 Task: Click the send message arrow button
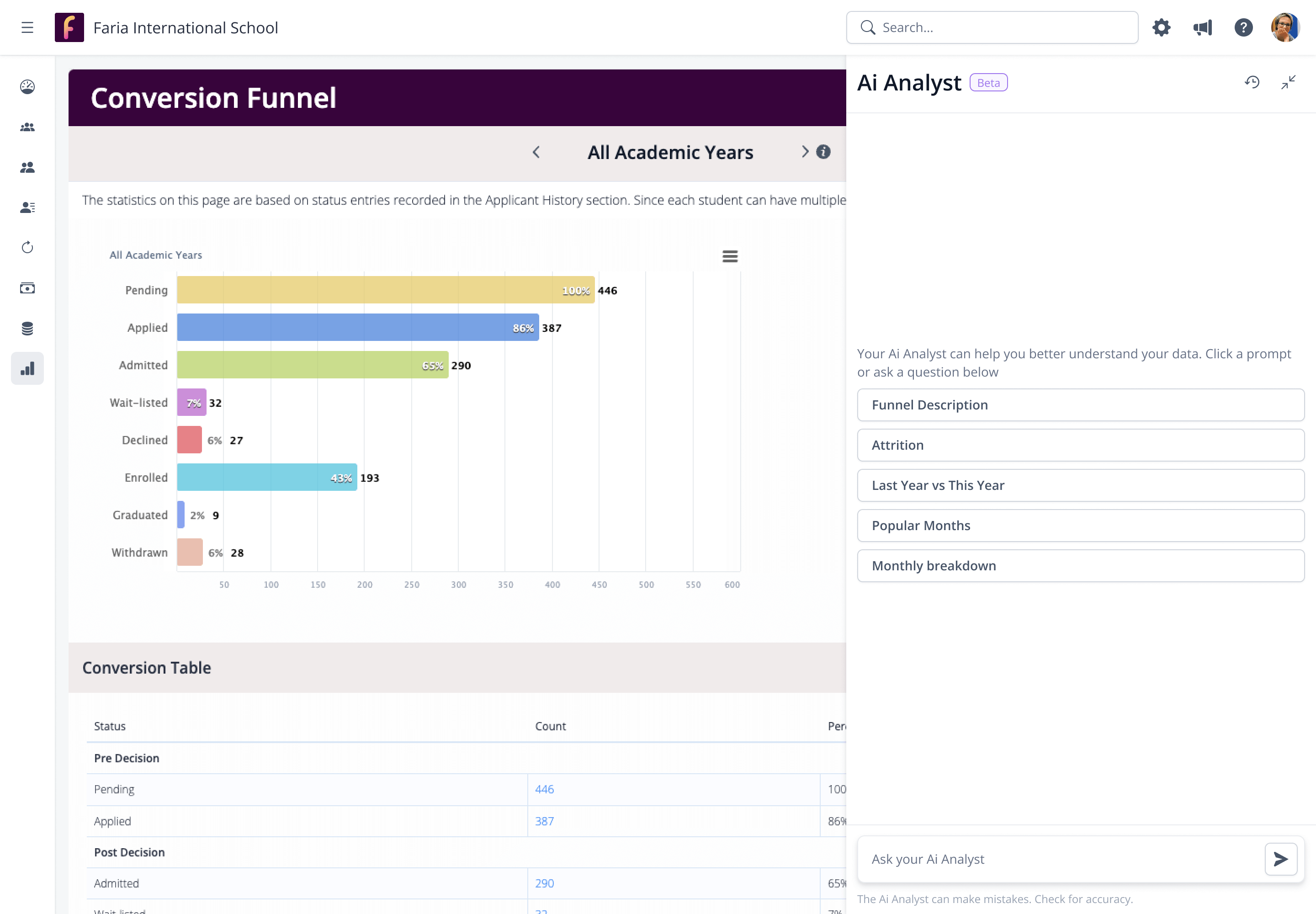coord(1280,859)
